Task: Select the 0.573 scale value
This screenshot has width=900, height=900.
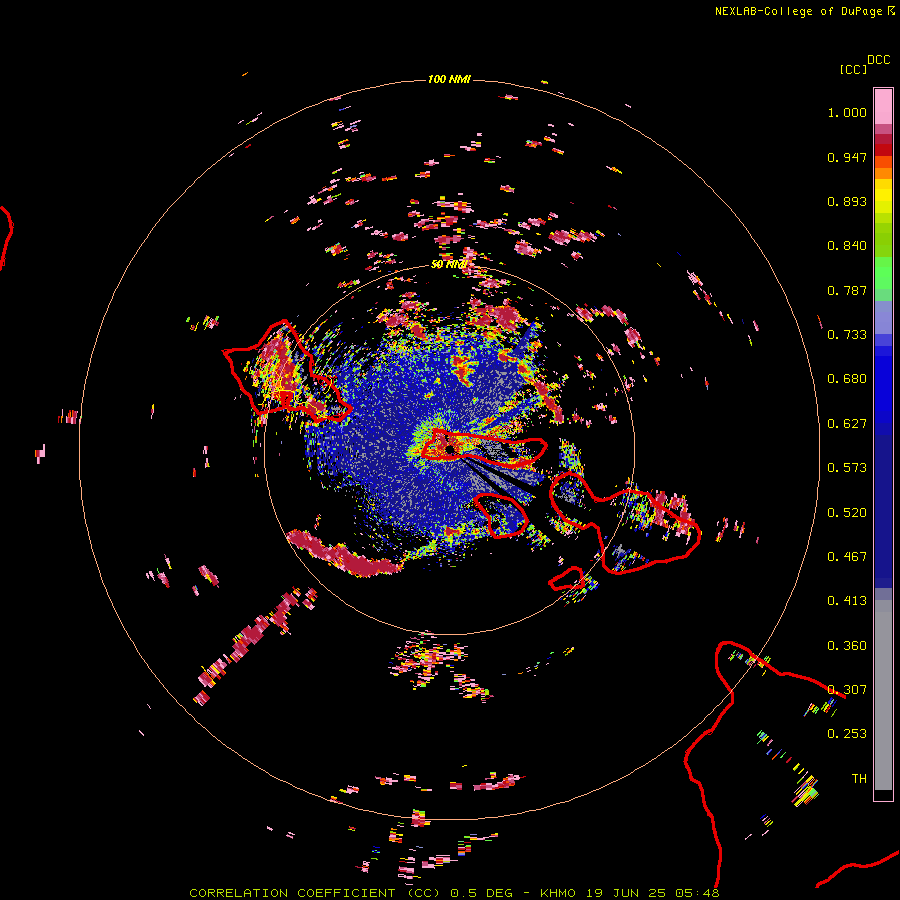Action: pyautogui.click(x=847, y=468)
